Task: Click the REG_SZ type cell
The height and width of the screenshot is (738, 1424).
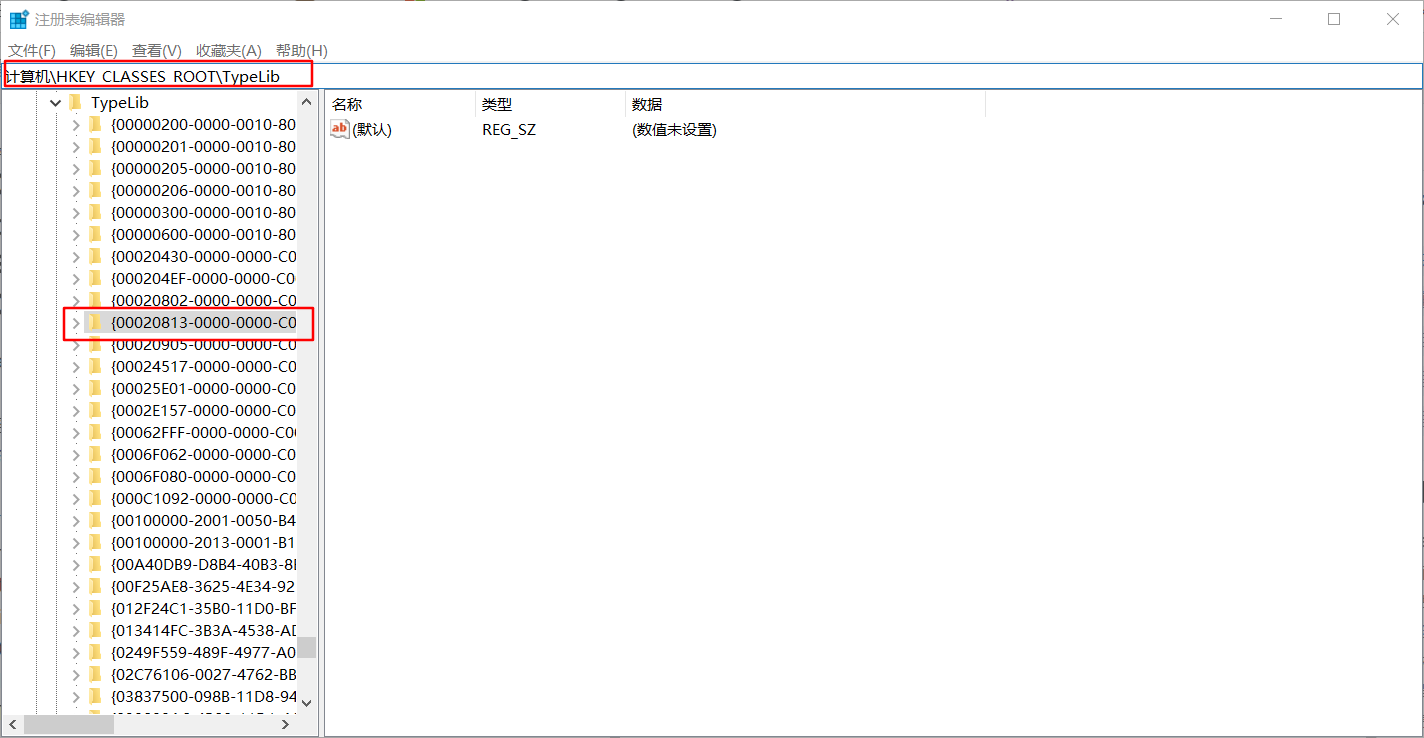Action: [509, 130]
